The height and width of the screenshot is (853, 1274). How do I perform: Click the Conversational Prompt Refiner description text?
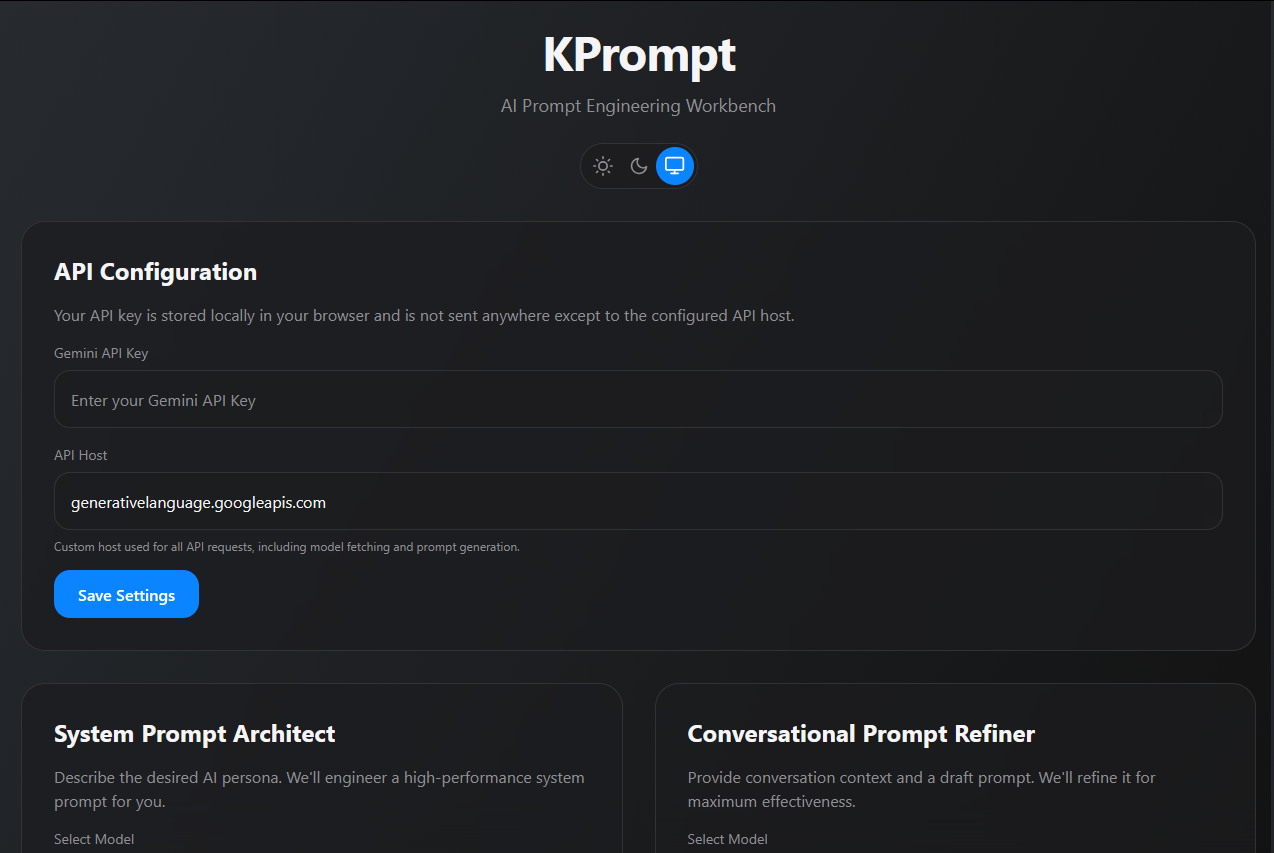point(922,789)
